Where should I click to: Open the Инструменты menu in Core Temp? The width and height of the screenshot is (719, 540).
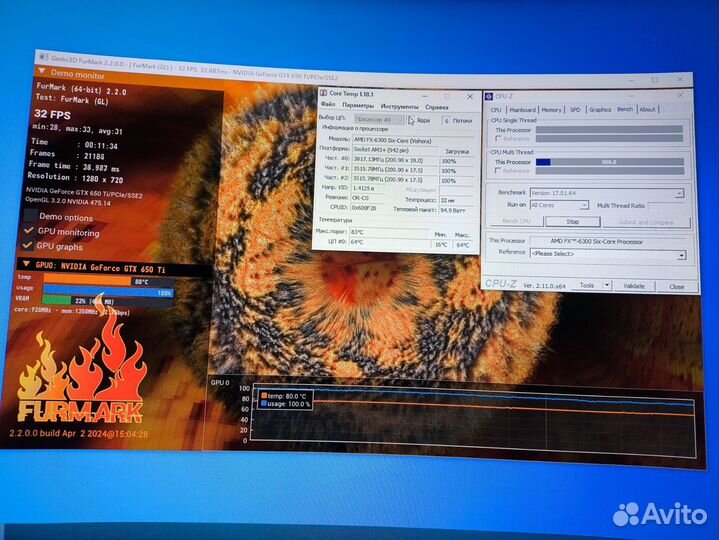coord(399,106)
